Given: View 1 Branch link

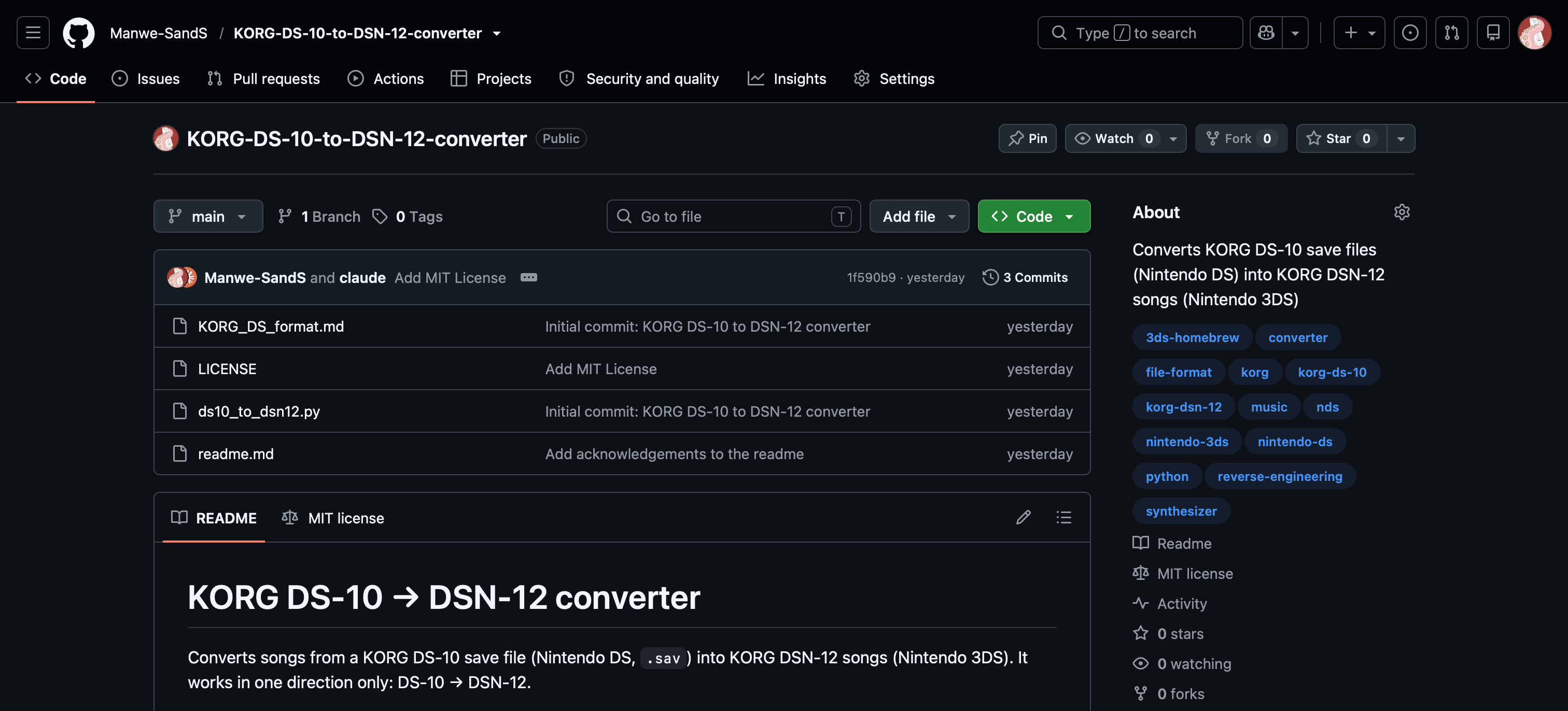Looking at the screenshot, I should (319, 217).
